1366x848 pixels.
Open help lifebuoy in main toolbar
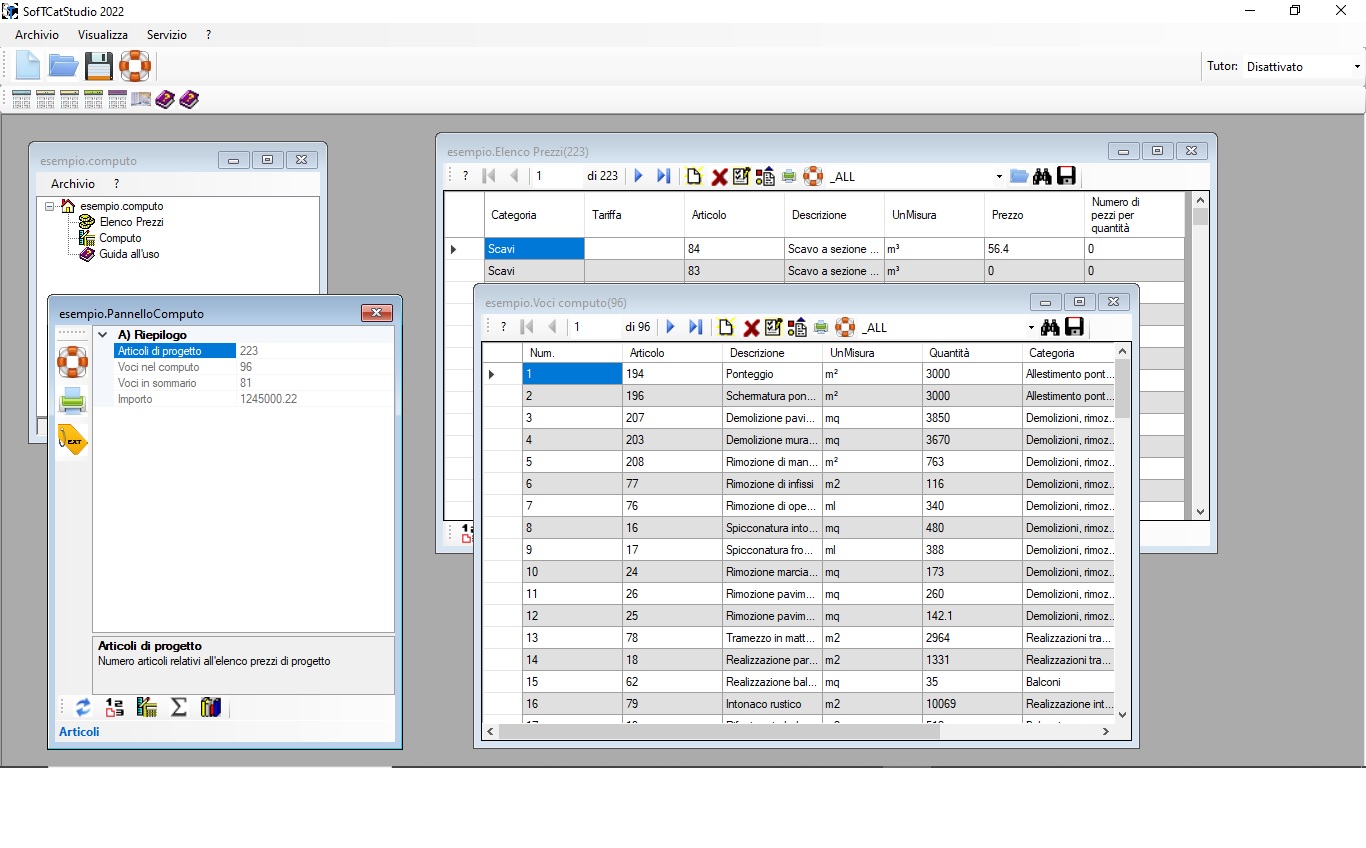(134, 66)
